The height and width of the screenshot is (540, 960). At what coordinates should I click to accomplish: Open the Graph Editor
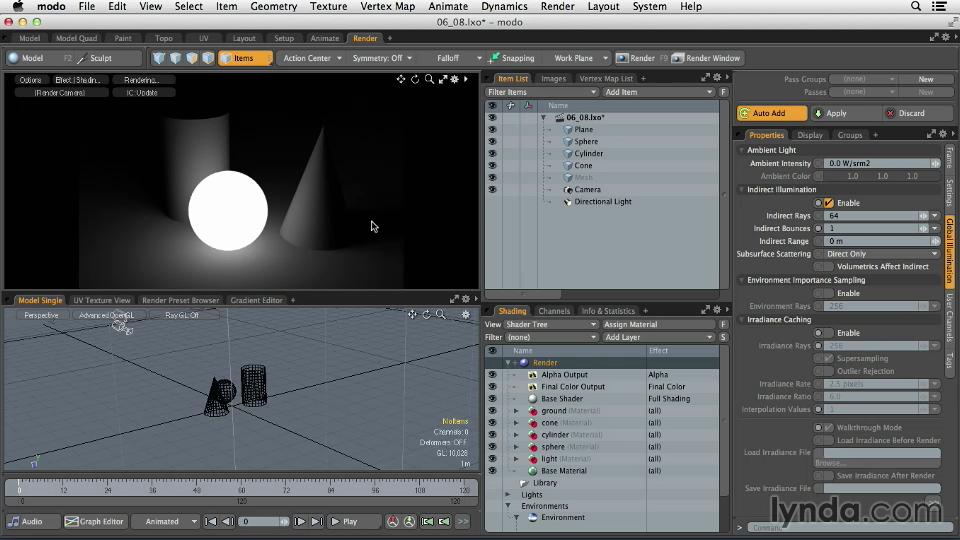click(95, 521)
